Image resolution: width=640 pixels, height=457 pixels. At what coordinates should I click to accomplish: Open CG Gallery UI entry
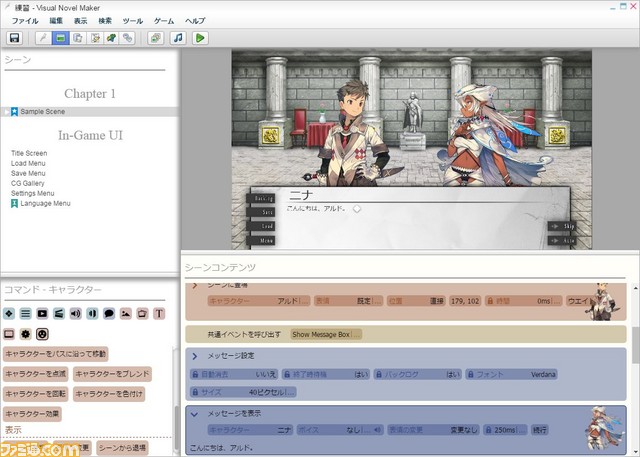[x=28, y=183]
